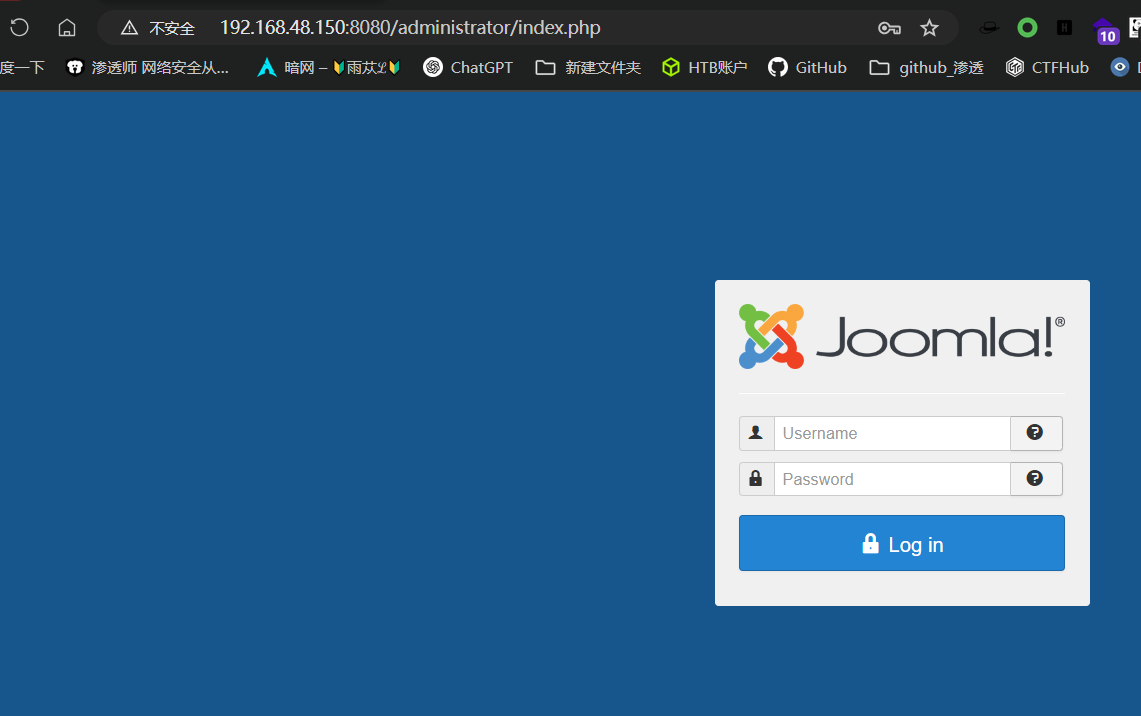Focus the Username input field
This screenshot has height=716, width=1141.
[892, 434]
